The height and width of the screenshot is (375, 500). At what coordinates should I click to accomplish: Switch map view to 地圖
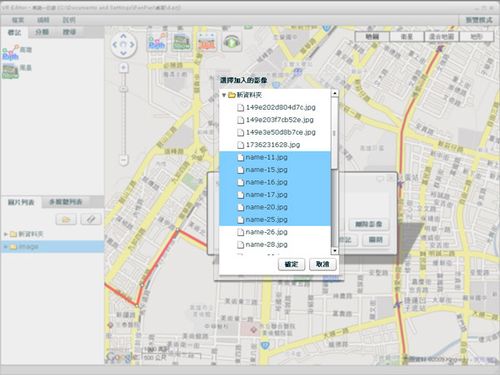coord(372,36)
